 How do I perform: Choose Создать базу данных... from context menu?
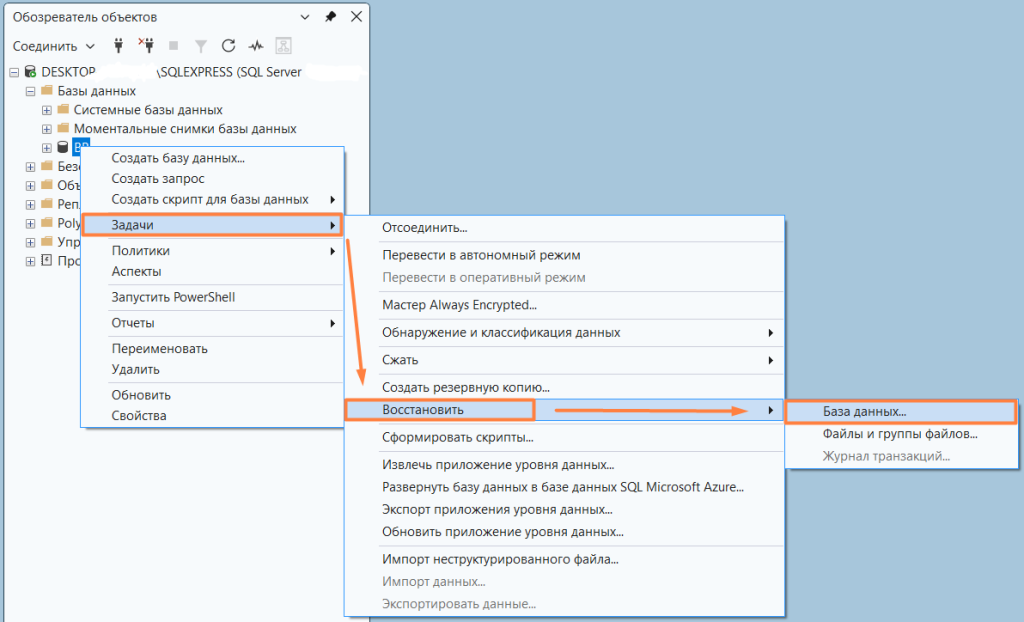click(212, 158)
